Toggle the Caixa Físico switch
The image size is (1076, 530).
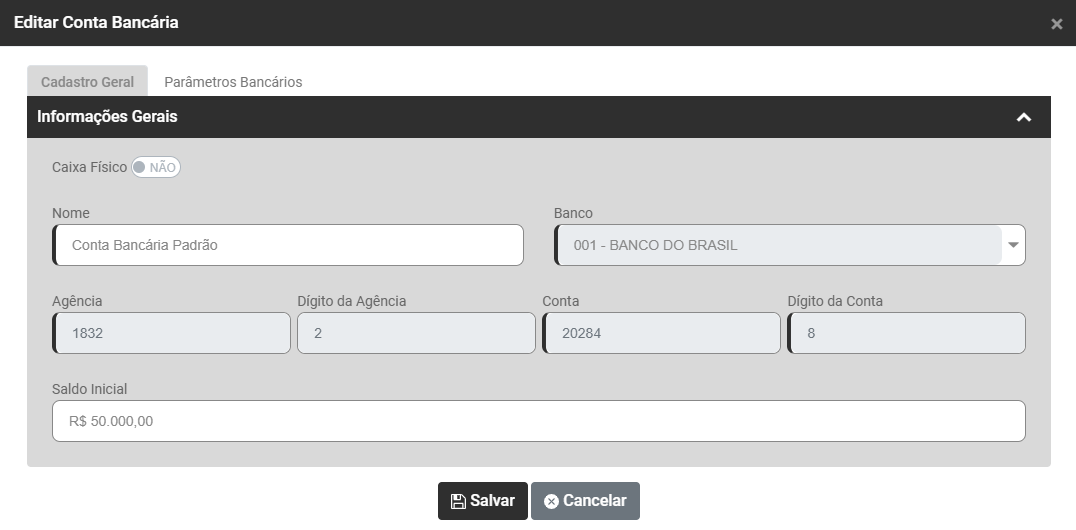coord(156,167)
